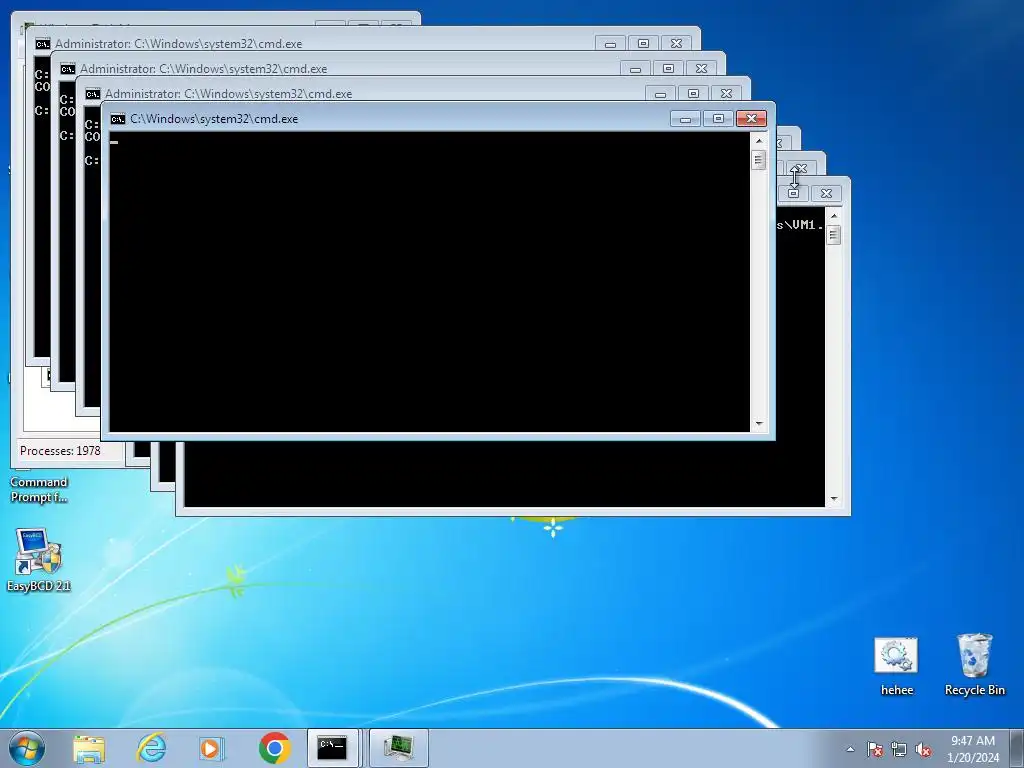Click scrollbar thumb in rear VM1 cmd window

click(833, 235)
